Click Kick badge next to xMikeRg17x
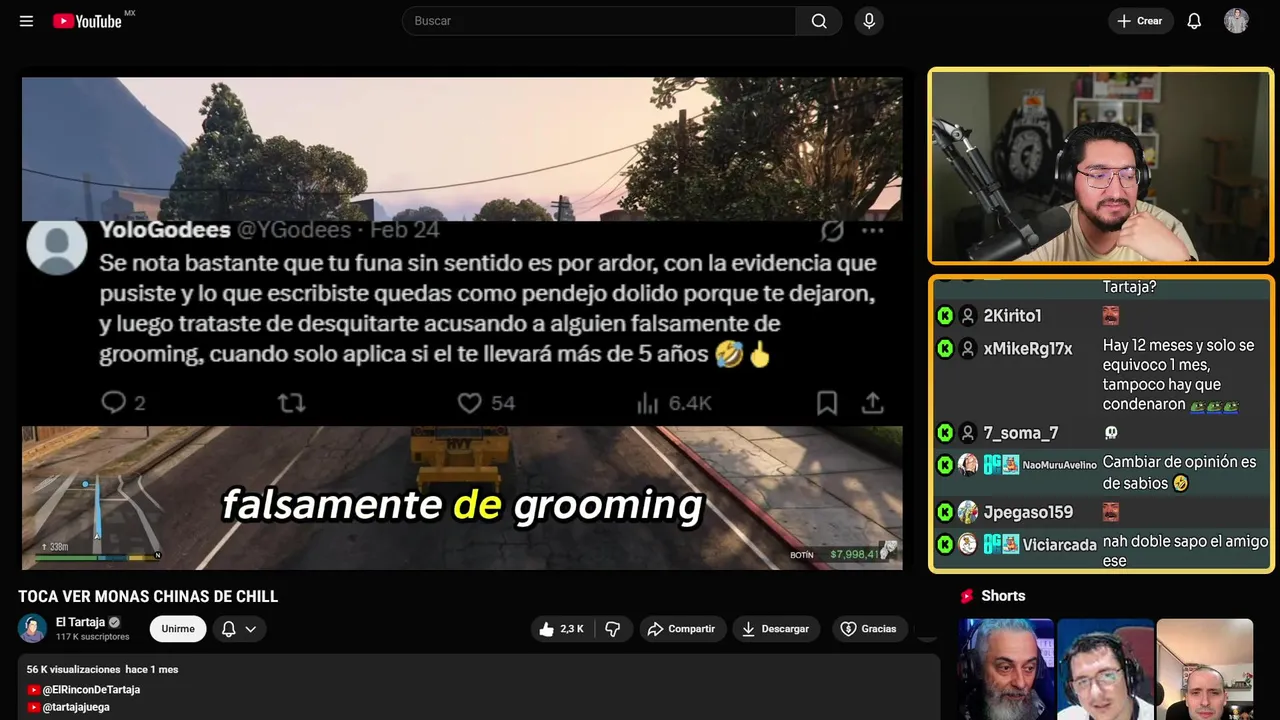1280x720 pixels. 945,349
